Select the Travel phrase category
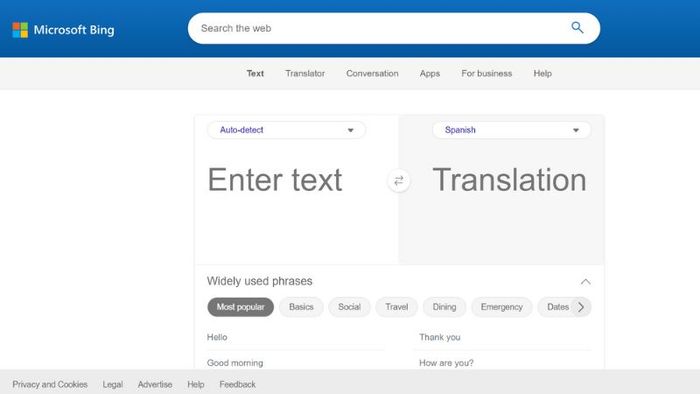Screen dimensions: 700x394 396,307
